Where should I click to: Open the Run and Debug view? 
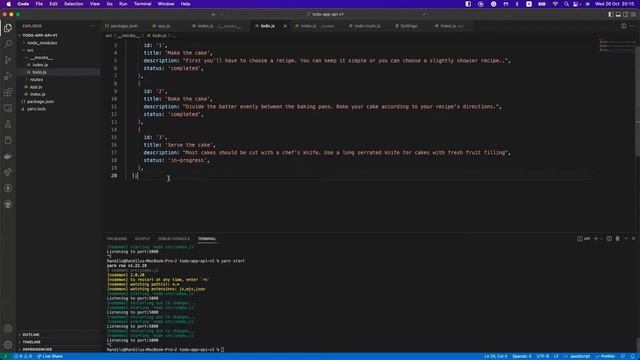(8, 76)
